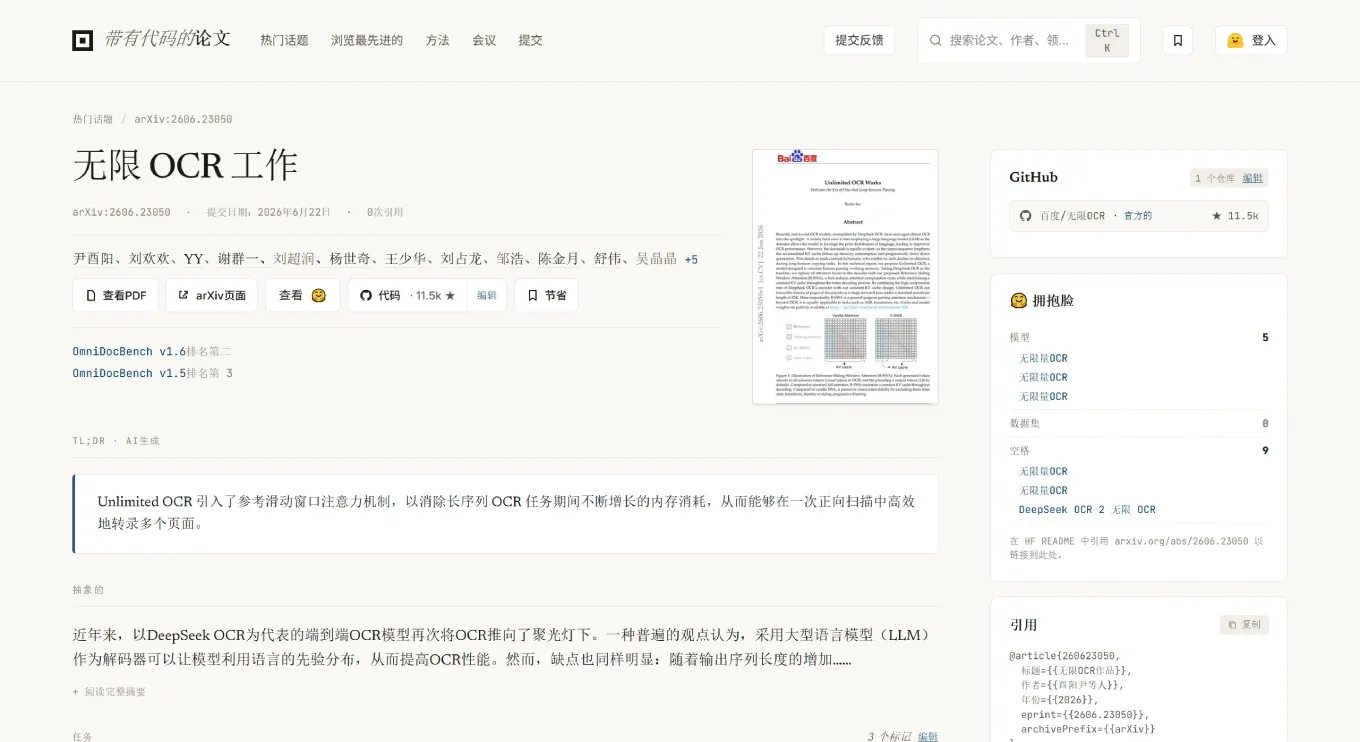Click the 0次引用 text
The image size is (1360, 742).
[385, 212]
